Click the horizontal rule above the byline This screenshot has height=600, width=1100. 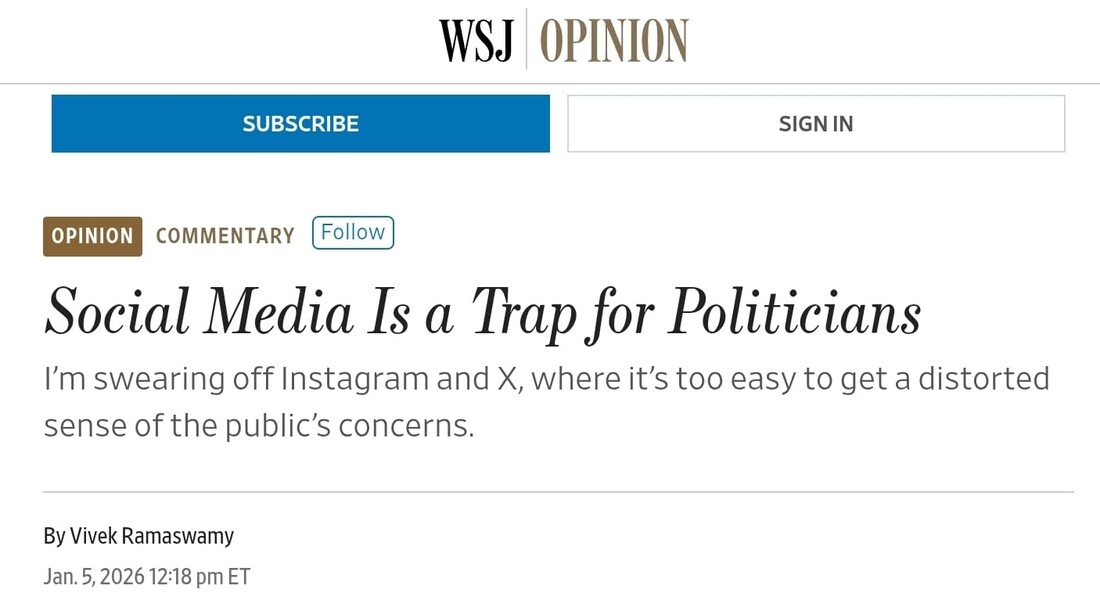point(558,492)
